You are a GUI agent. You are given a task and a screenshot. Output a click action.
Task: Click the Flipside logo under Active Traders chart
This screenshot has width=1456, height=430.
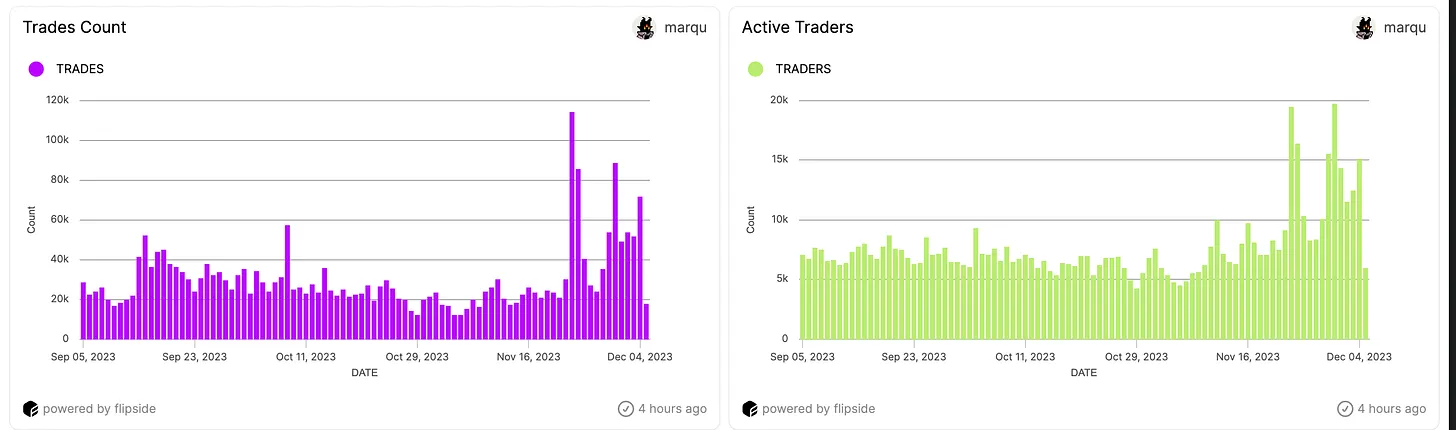click(750, 408)
